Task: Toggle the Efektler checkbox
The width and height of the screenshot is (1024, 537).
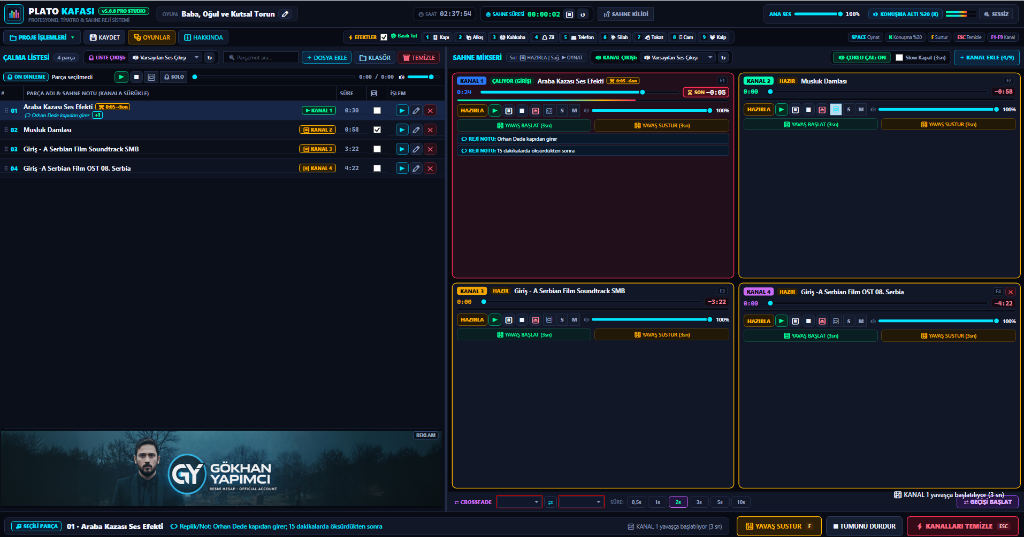Action: tap(384, 37)
